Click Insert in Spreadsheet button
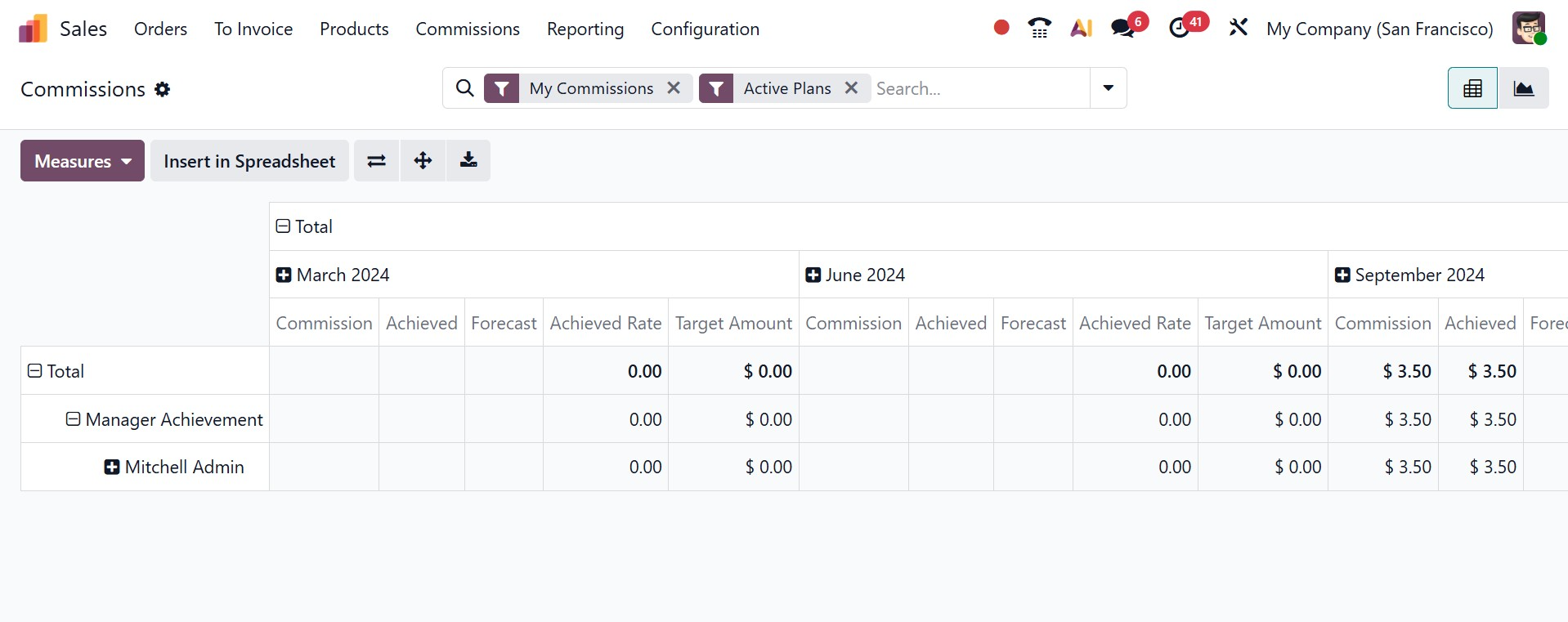This screenshot has width=1568, height=622. tap(249, 161)
